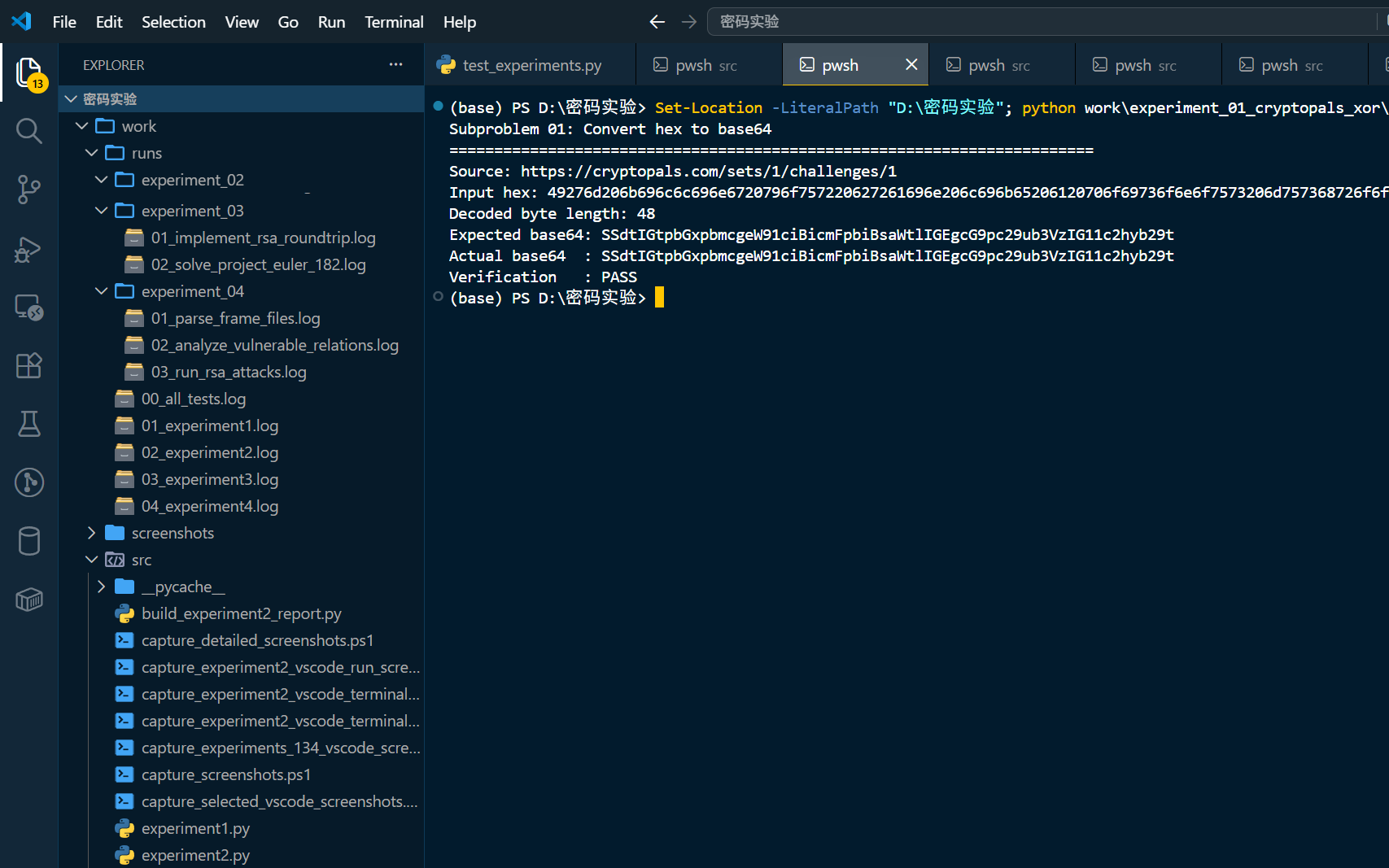
Task: Switch to first pwsh src tab
Action: point(709,65)
